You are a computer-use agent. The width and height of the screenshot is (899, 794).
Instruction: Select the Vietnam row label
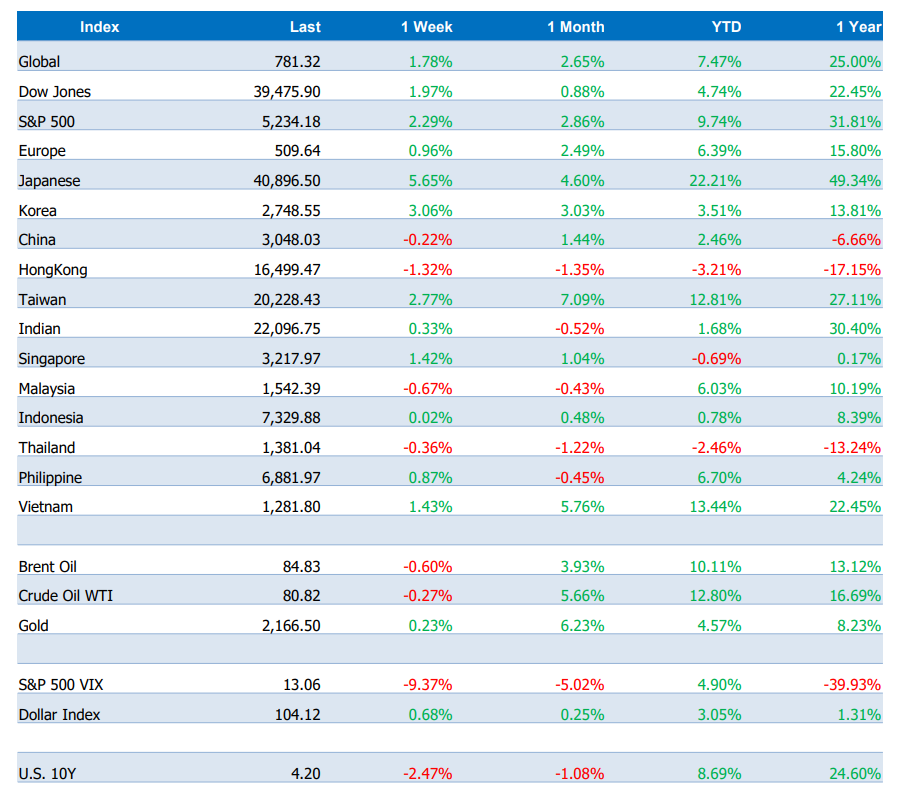click(46, 507)
